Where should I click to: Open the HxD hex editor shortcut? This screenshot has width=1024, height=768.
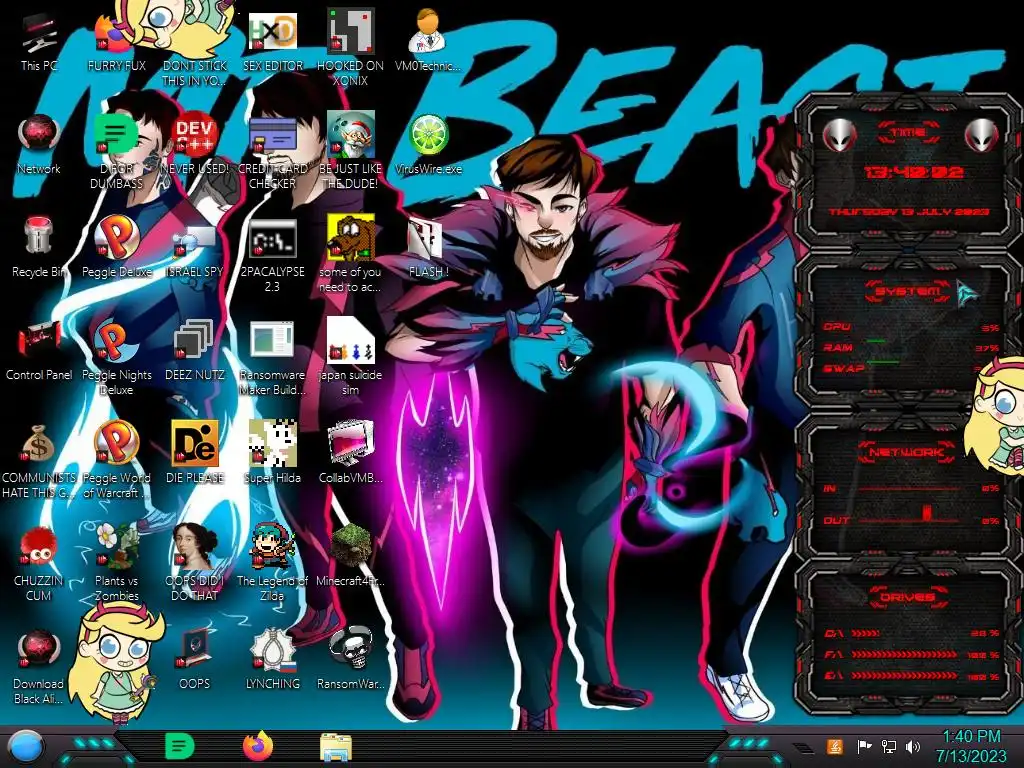coord(272,42)
